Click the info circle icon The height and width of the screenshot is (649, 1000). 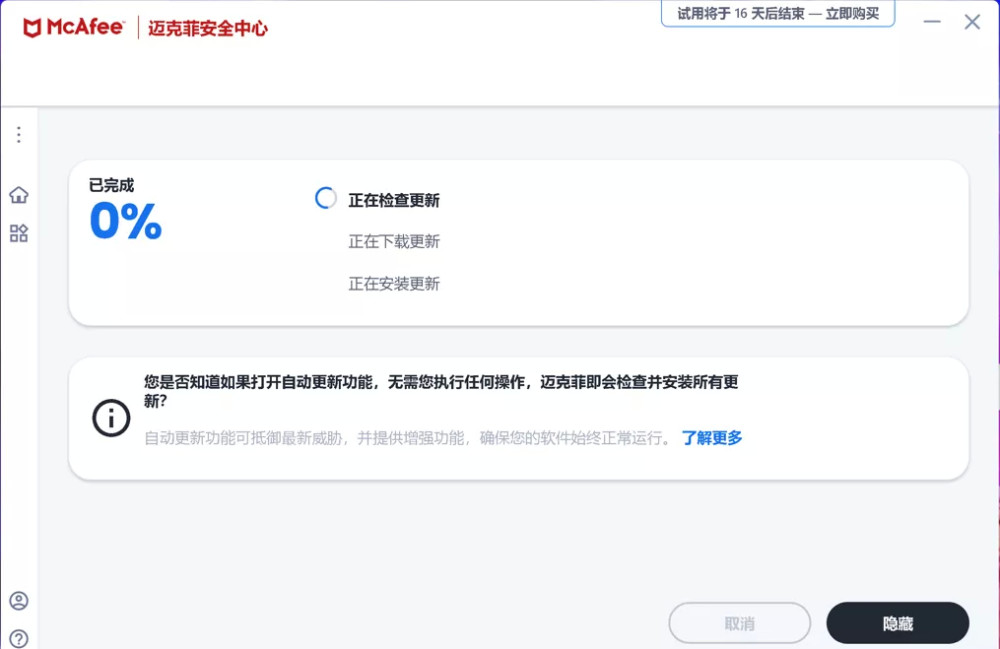111,418
